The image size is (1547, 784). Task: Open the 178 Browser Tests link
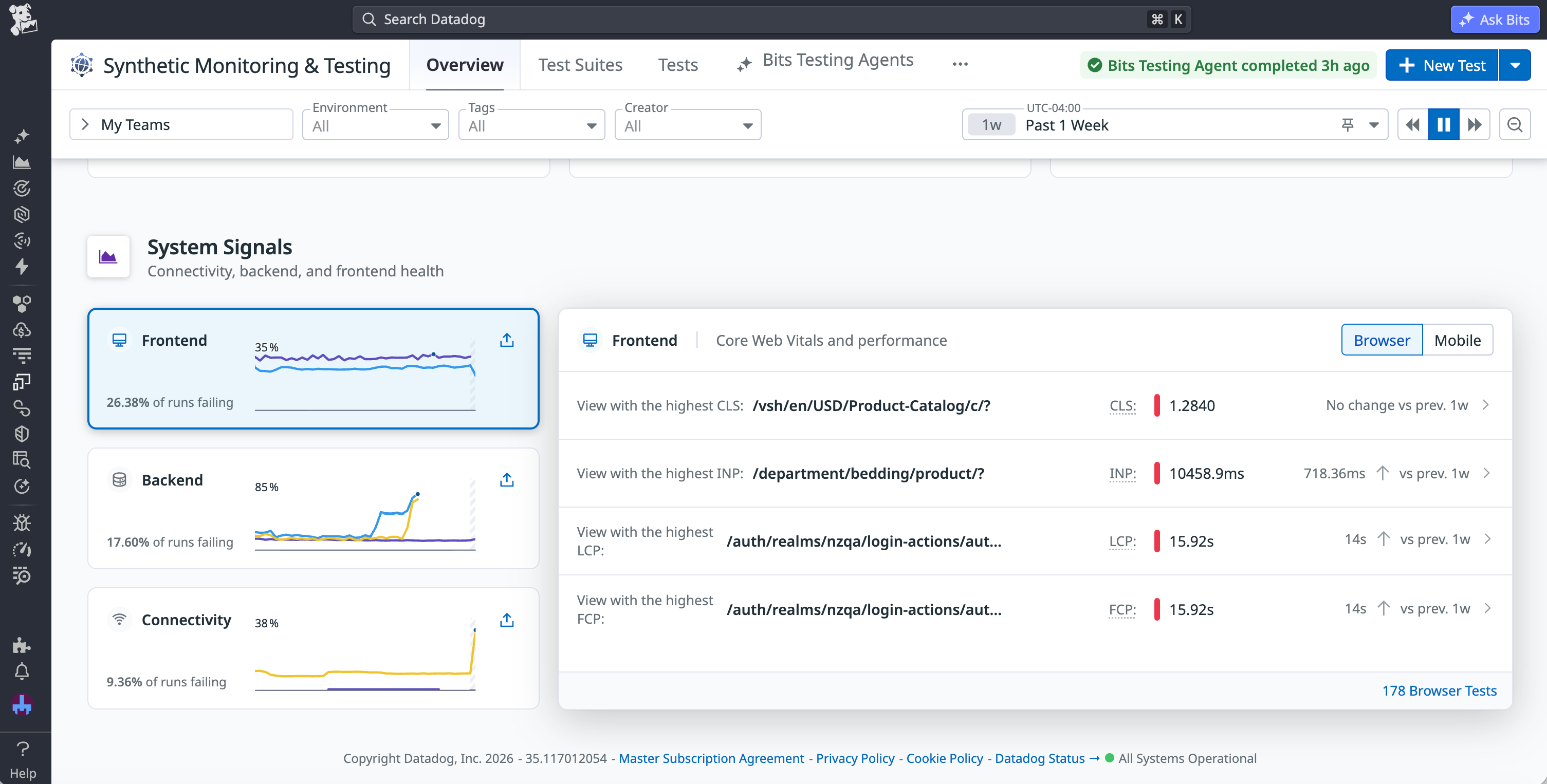[x=1439, y=690]
